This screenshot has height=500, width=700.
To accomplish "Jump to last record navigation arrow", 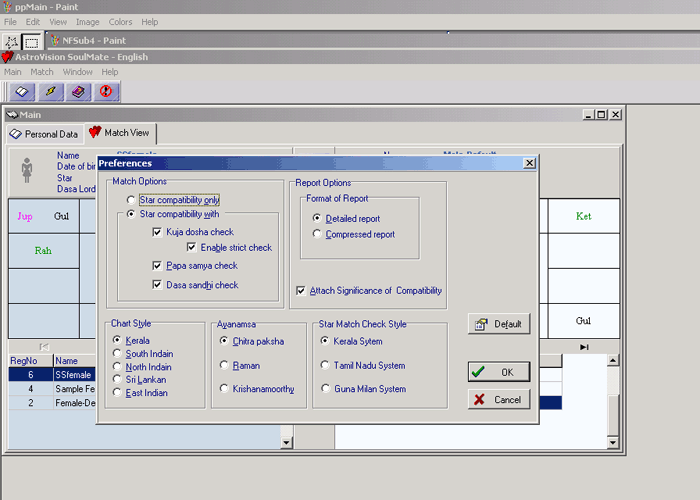I will (584, 347).
